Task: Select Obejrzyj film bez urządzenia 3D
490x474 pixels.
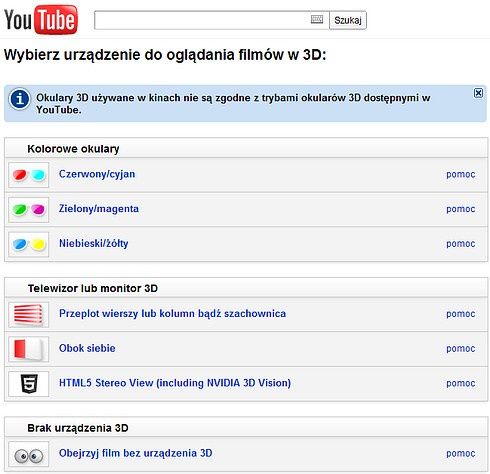Action: point(136,453)
